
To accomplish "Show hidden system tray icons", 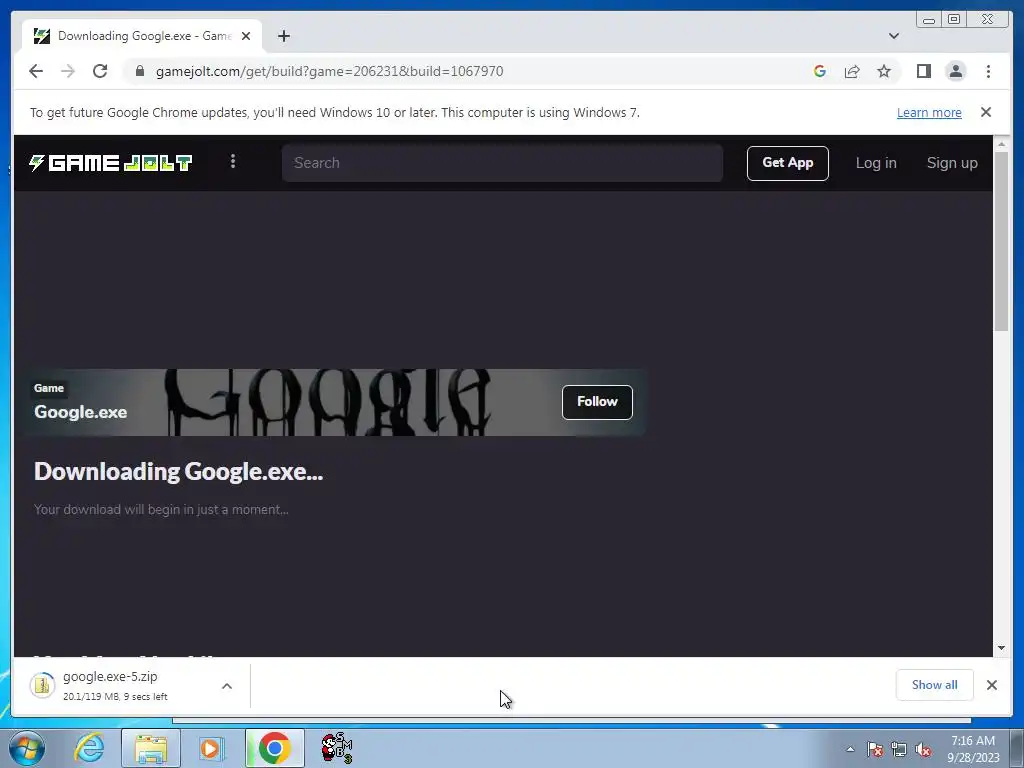I will (x=850, y=749).
